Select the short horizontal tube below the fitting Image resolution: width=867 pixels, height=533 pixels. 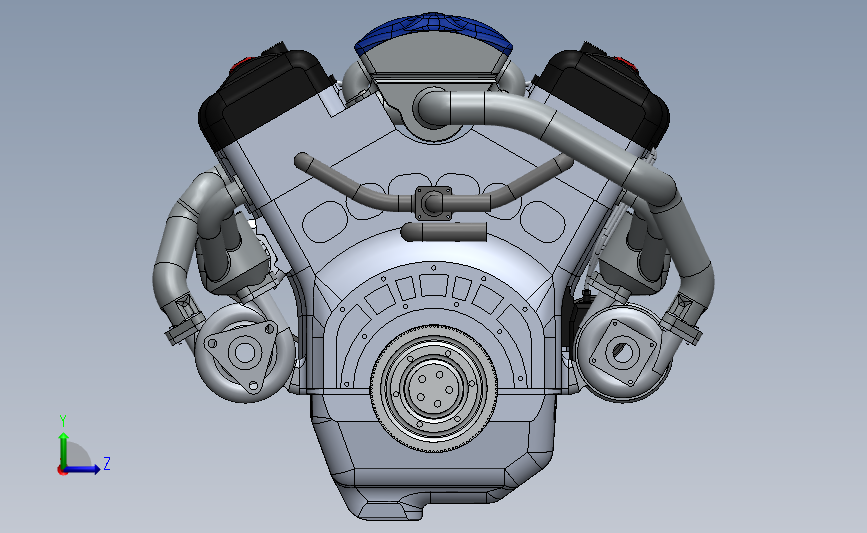point(443,232)
